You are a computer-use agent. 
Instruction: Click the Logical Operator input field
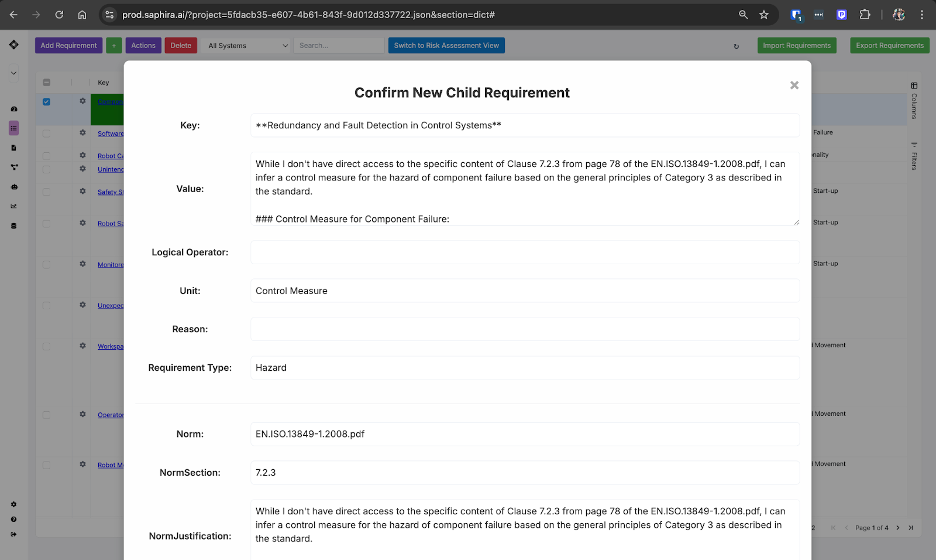point(525,252)
